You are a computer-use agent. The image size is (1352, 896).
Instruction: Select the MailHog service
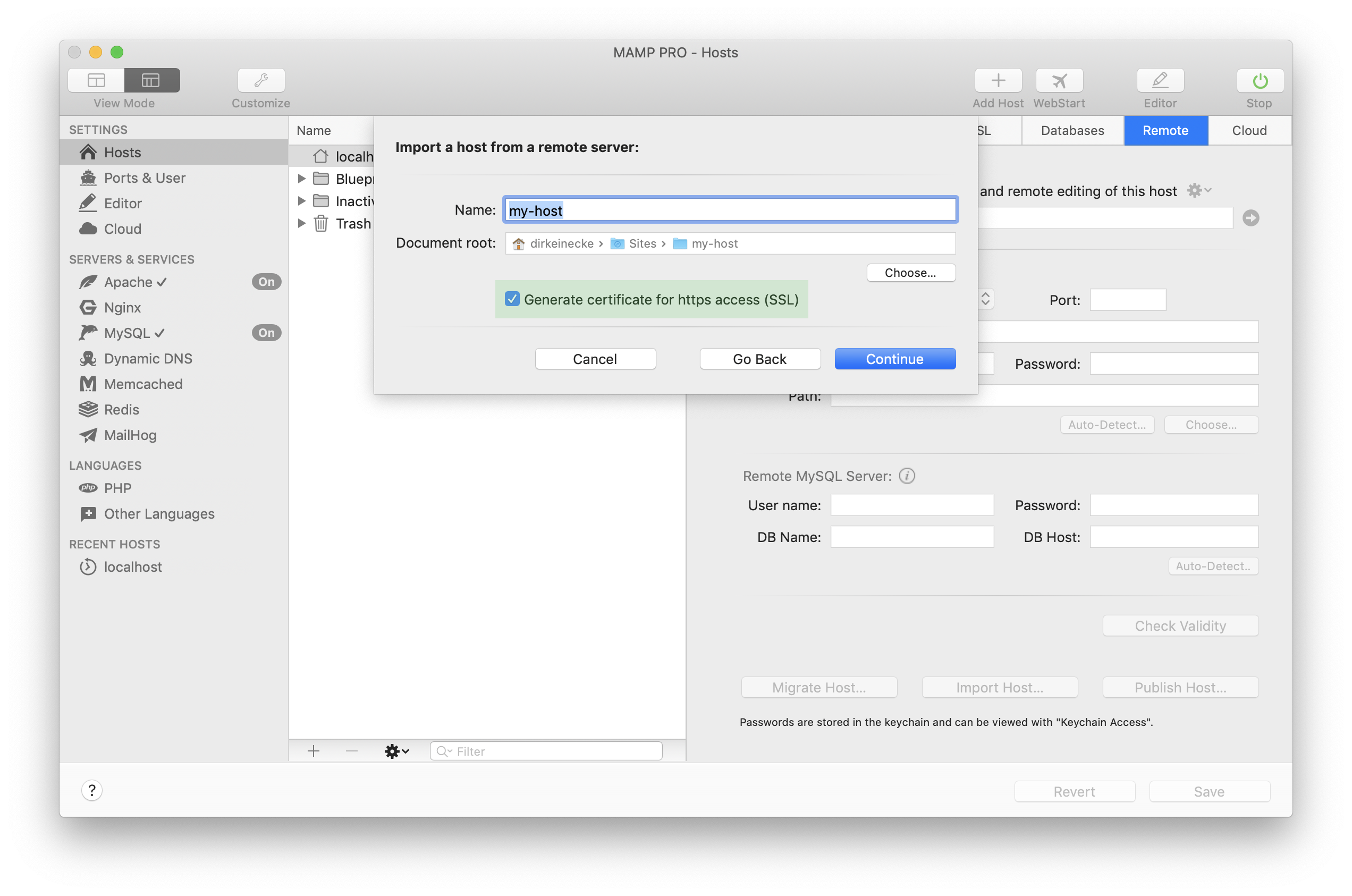pos(129,435)
